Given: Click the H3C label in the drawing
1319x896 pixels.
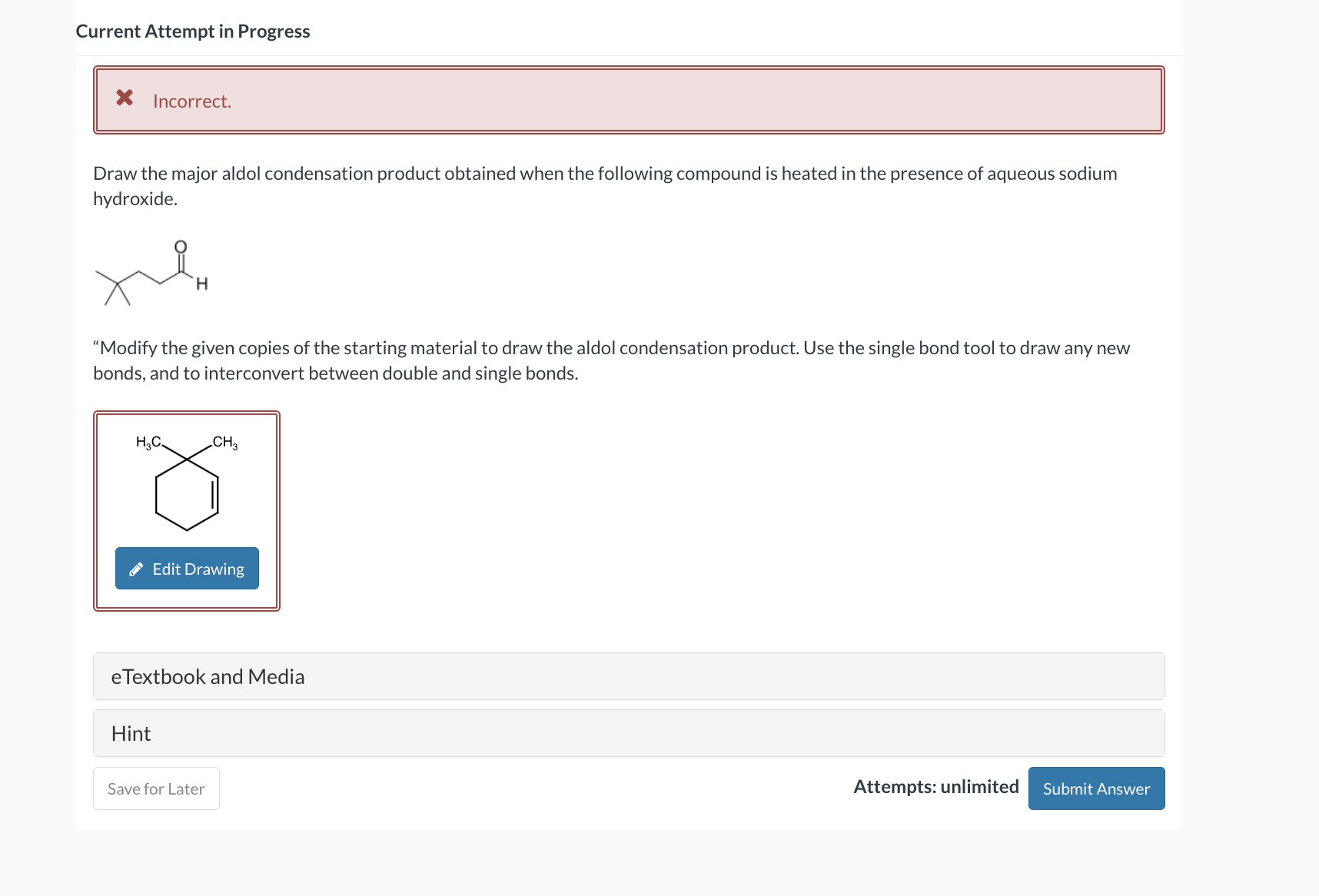Looking at the screenshot, I should pos(148,442).
